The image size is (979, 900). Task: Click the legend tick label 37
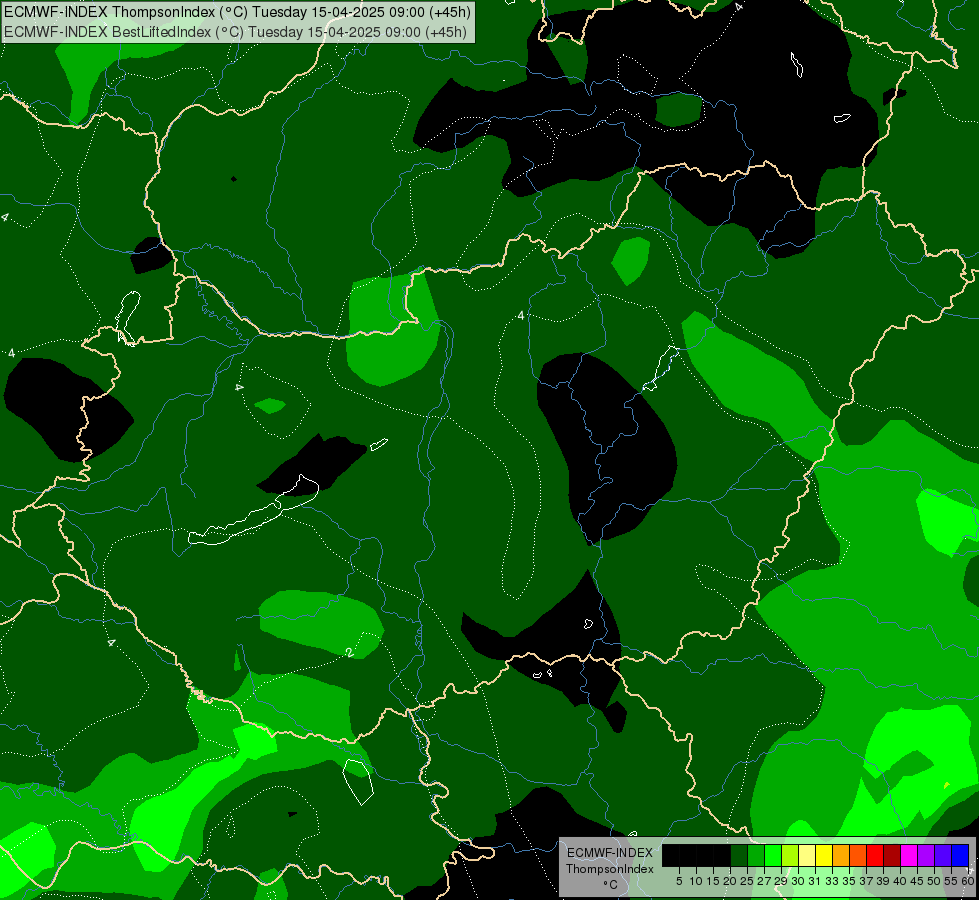866,881
